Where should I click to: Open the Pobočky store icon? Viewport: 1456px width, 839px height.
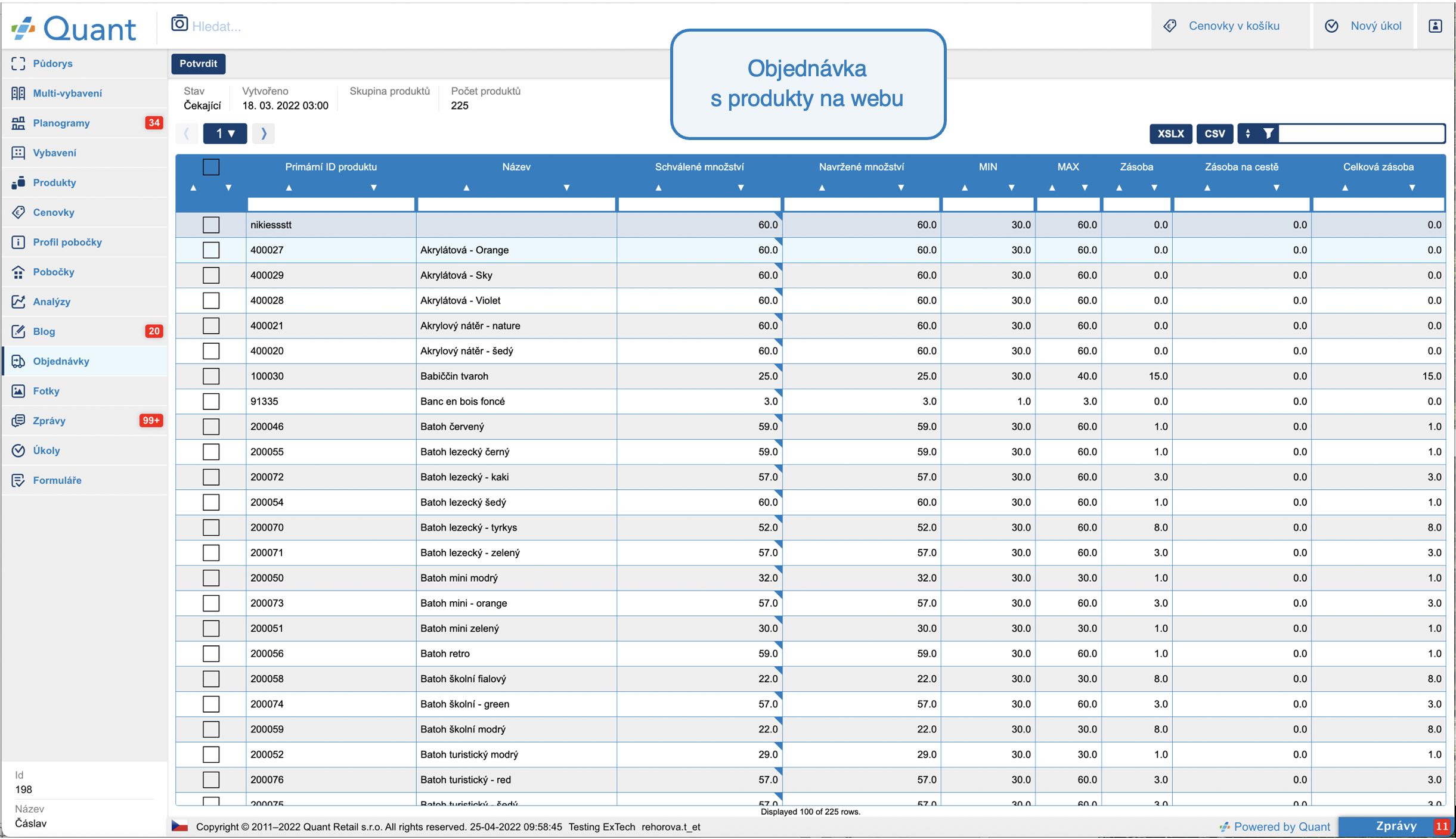click(18, 272)
